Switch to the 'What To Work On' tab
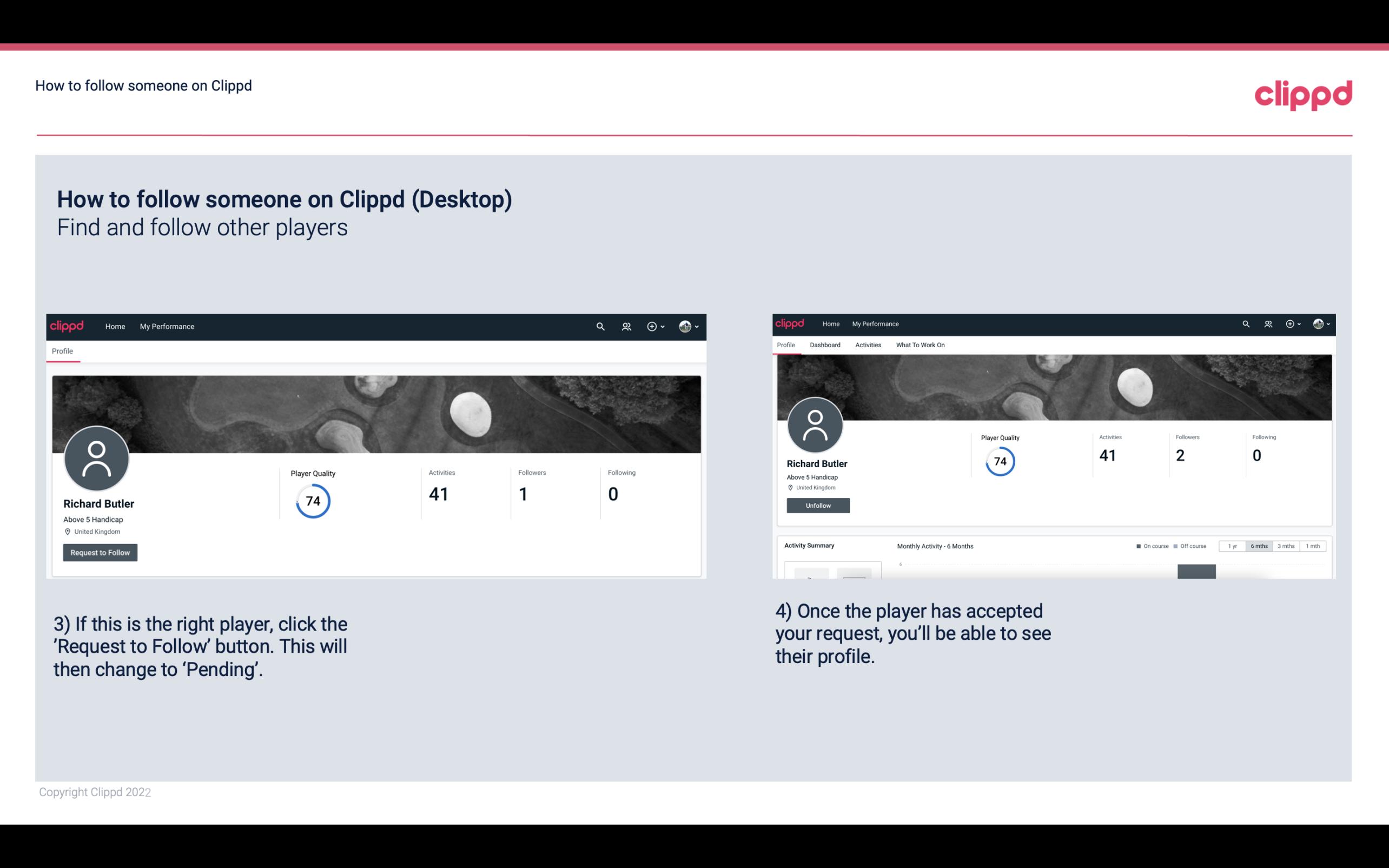 (x=921, y=345)
